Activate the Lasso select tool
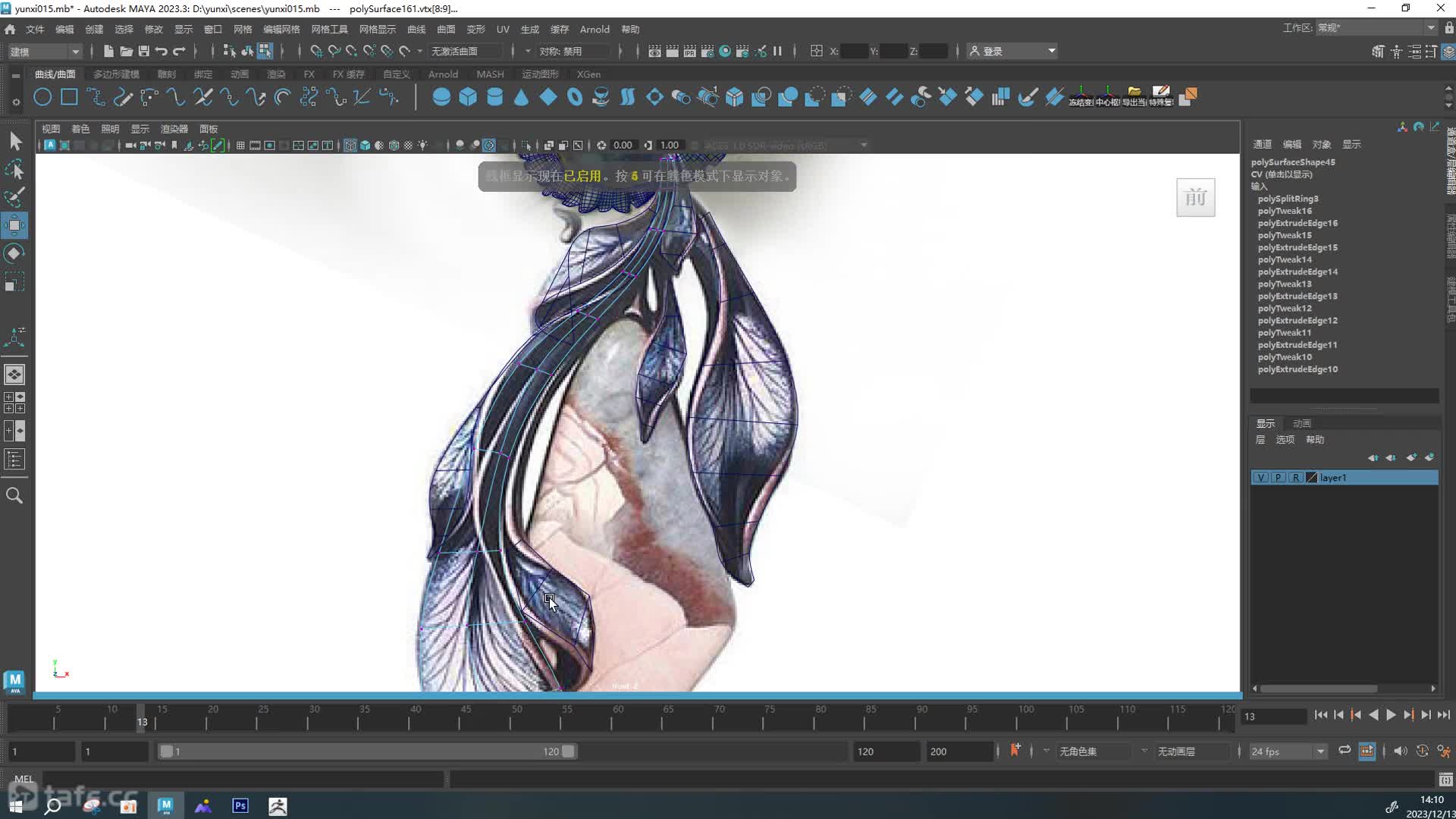1456x819 pixels. pyautogui.click(x=14, y=169)
